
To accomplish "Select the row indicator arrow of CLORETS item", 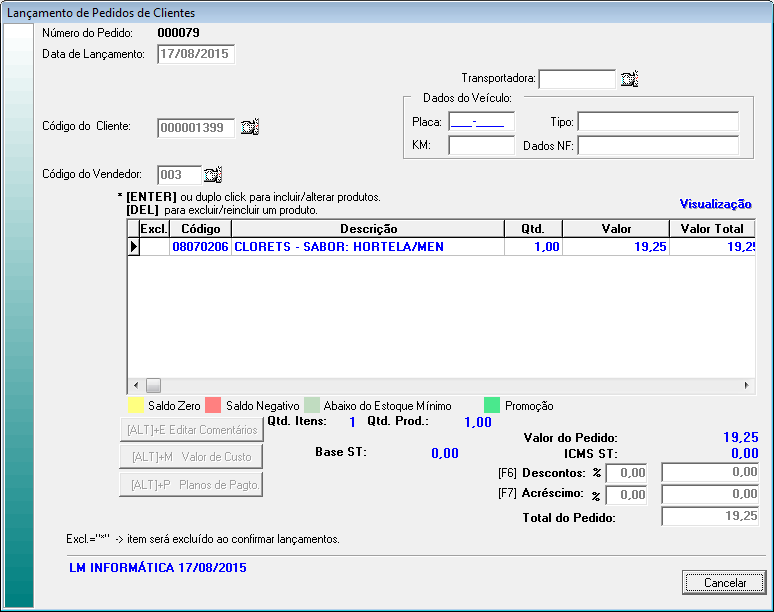I will click(133, 247).
